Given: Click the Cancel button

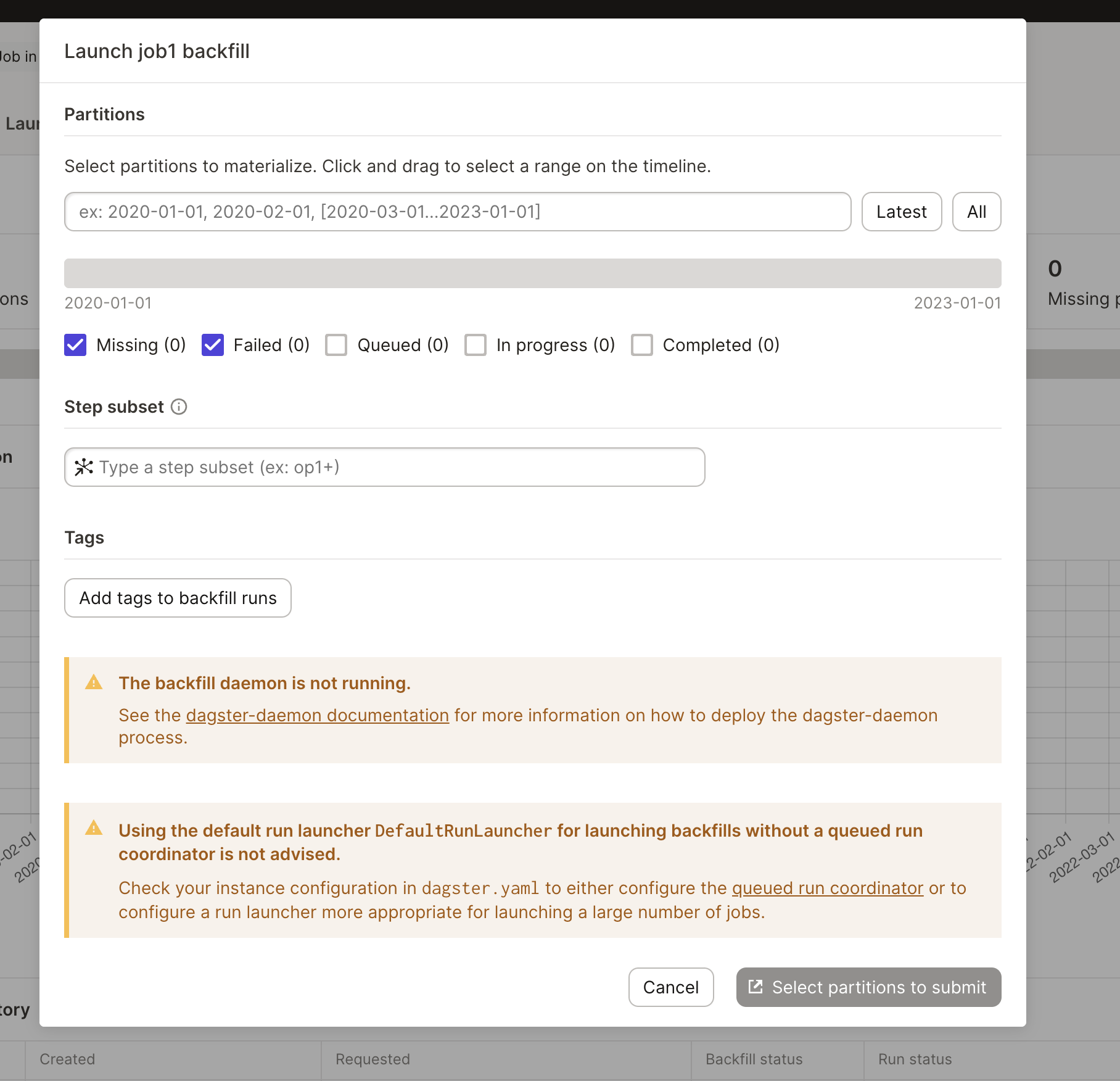Looking at the screenshot, I should click(670, 987).
